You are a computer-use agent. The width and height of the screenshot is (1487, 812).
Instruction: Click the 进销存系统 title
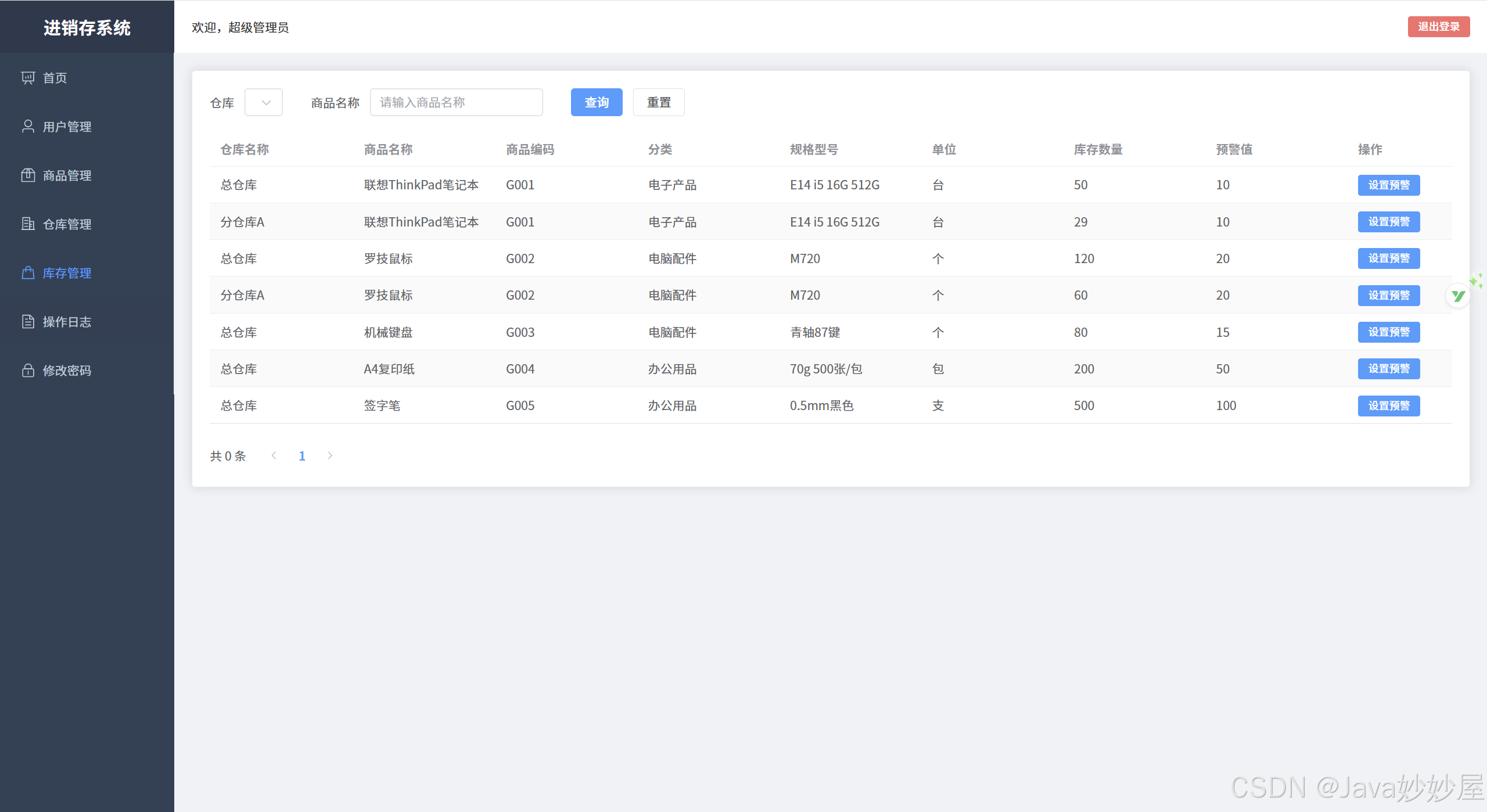[x=87, y=28]
